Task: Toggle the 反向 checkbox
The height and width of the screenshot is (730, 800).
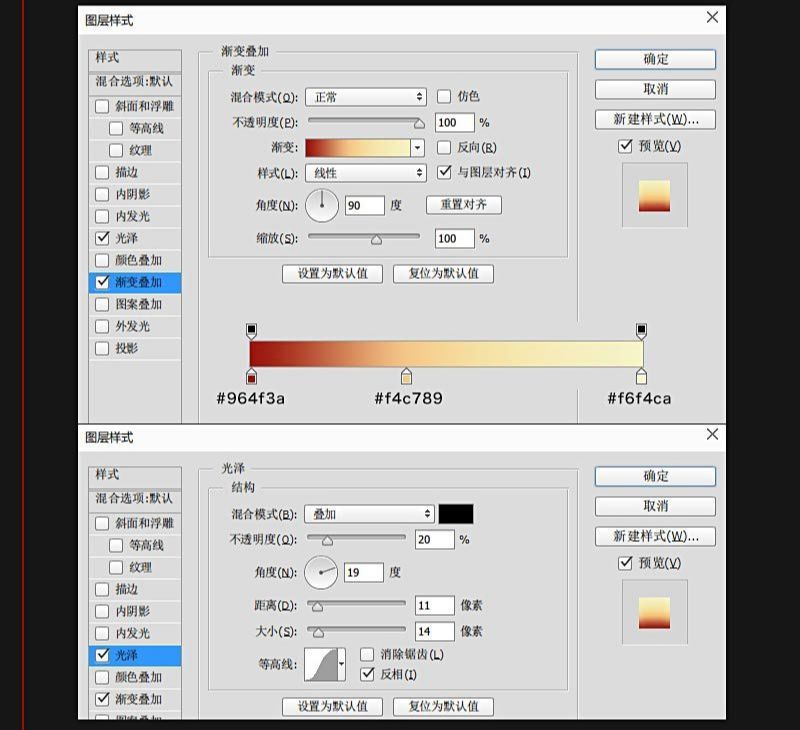Action: 444,147
